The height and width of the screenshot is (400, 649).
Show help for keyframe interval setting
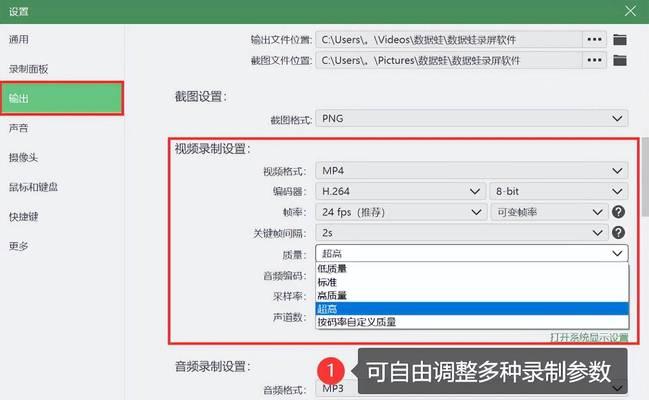click(x=618, y=233)
